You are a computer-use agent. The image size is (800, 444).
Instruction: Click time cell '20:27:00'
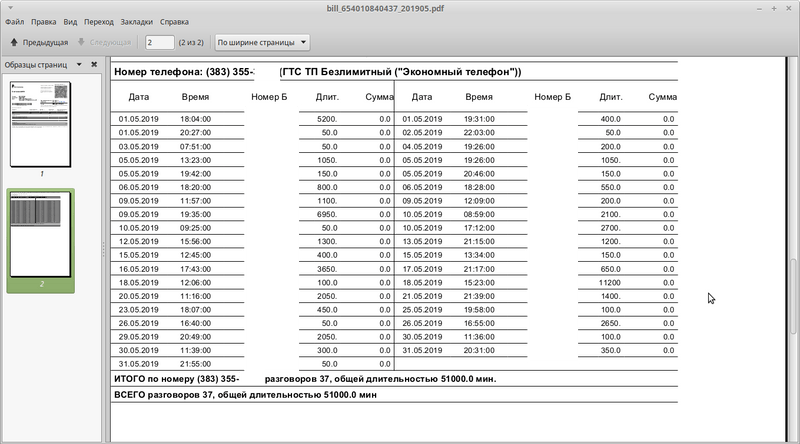tap(195, 133)
